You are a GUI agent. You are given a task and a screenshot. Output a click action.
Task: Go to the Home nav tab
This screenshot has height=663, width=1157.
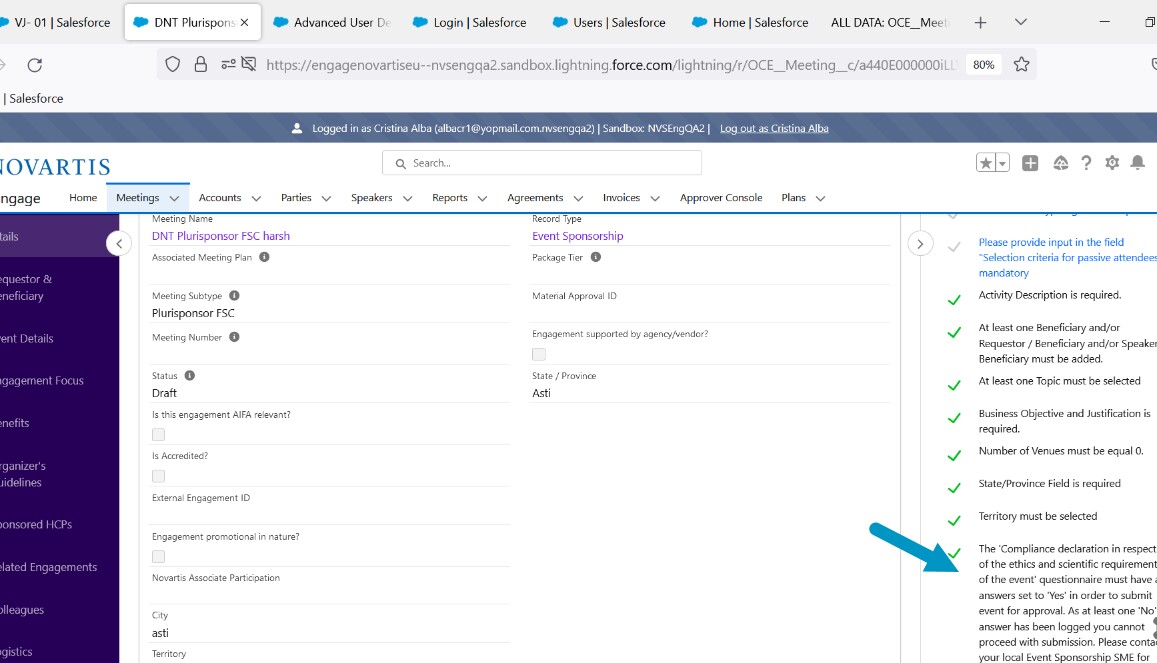pyautogui.click(x=83, y=198)
